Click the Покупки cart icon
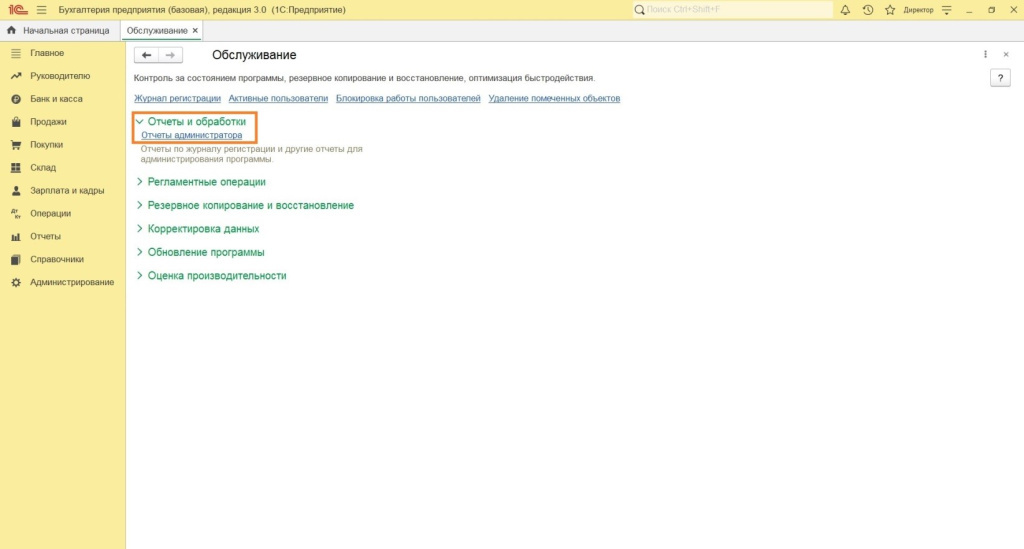Viewport: 1024px width, 549px height. [x=16, y=145]
